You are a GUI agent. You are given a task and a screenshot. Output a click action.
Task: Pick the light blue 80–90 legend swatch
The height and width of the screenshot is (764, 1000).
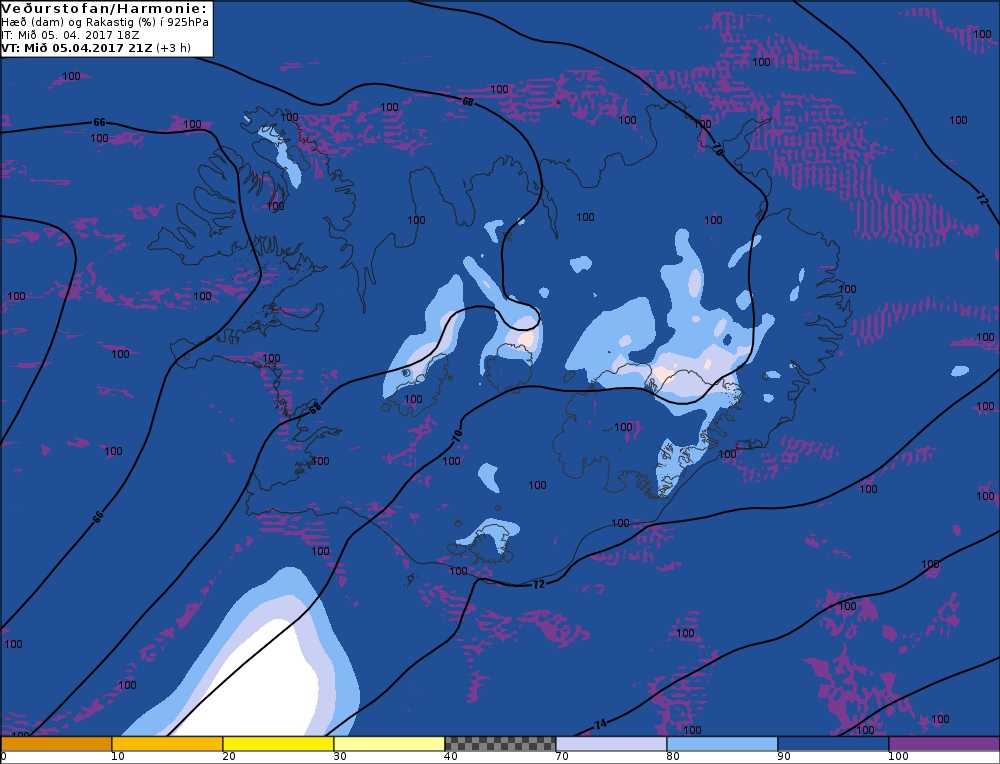(722, 744)
